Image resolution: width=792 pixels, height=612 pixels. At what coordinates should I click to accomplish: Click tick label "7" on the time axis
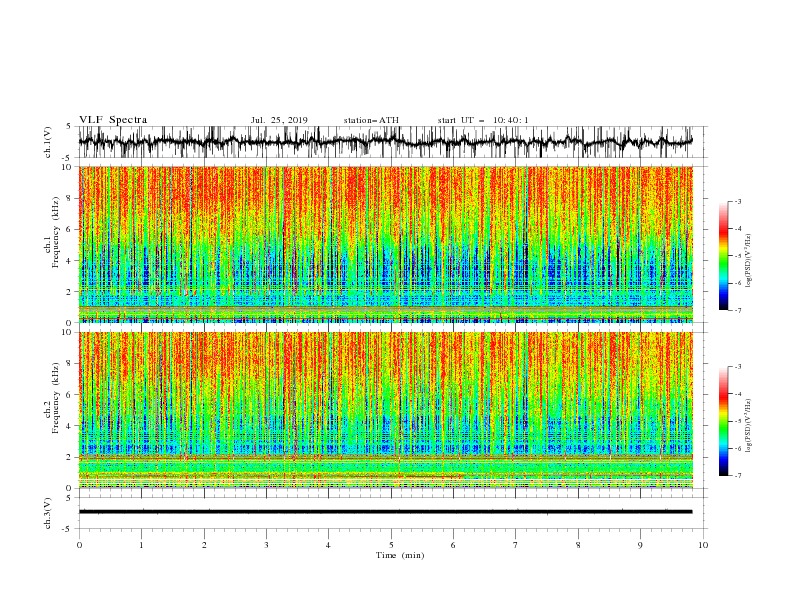(x=516, y=545)
